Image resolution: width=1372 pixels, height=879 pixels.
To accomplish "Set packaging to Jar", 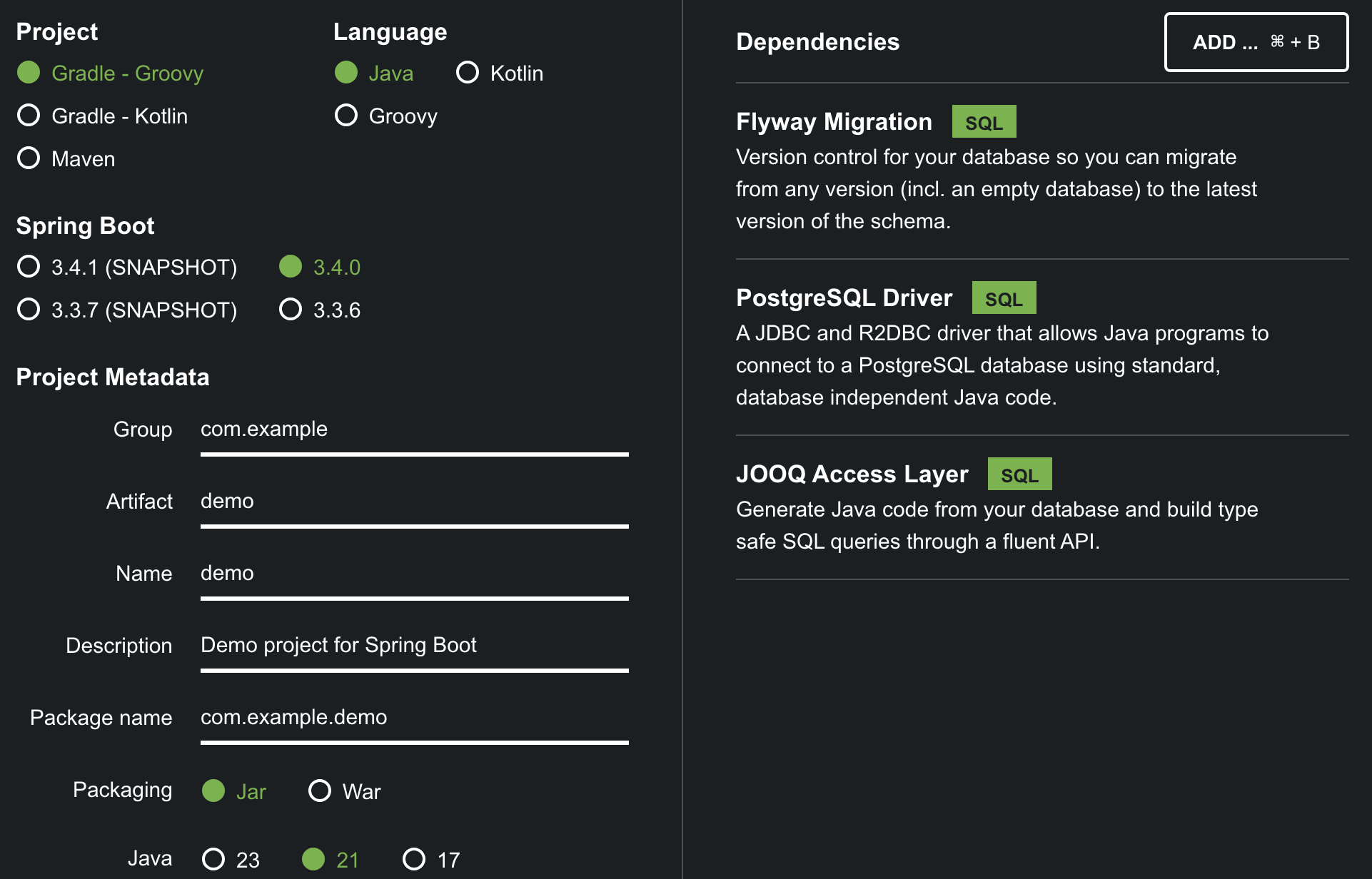I will (234, 791).
